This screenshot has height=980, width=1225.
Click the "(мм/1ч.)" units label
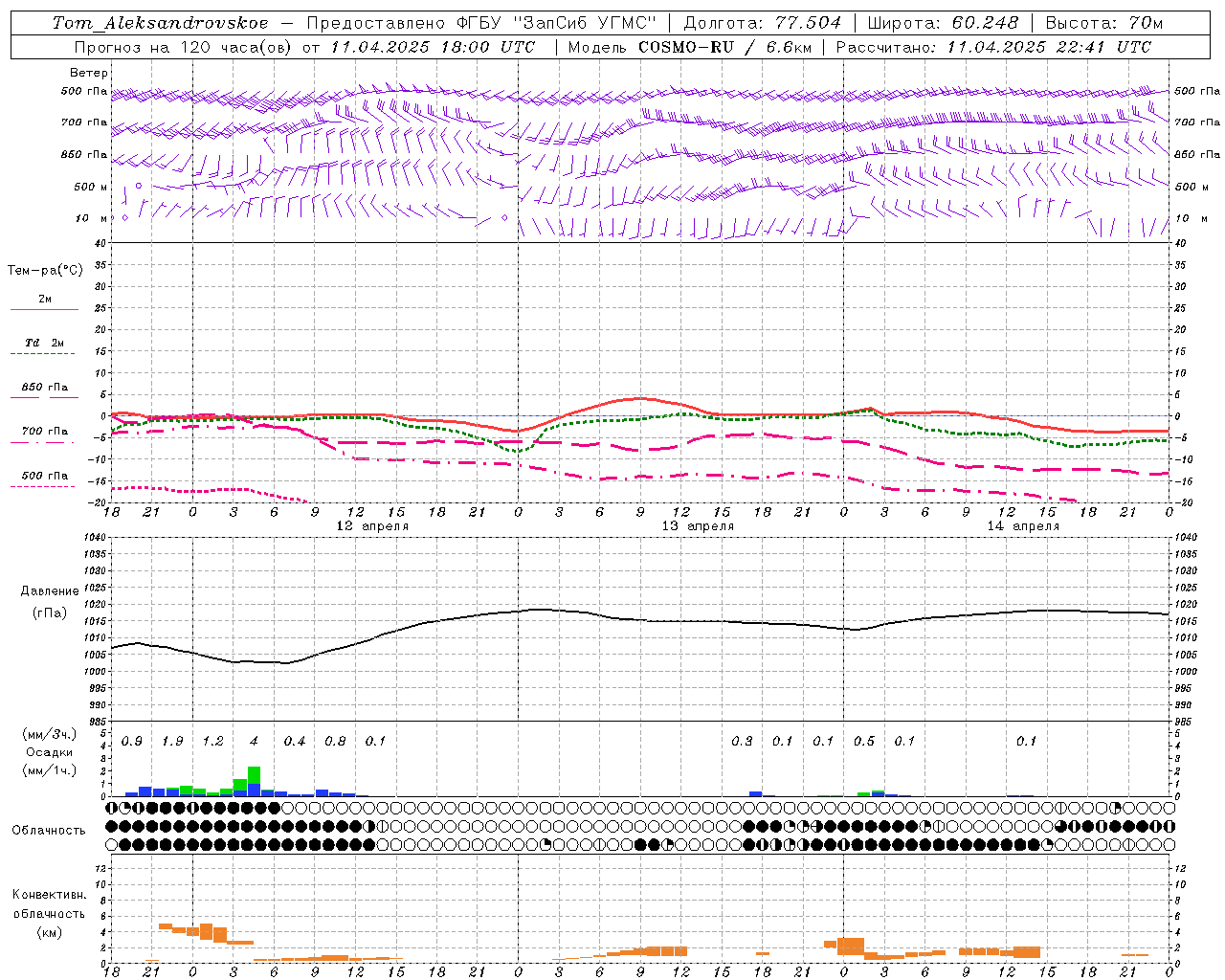point(49,770)
